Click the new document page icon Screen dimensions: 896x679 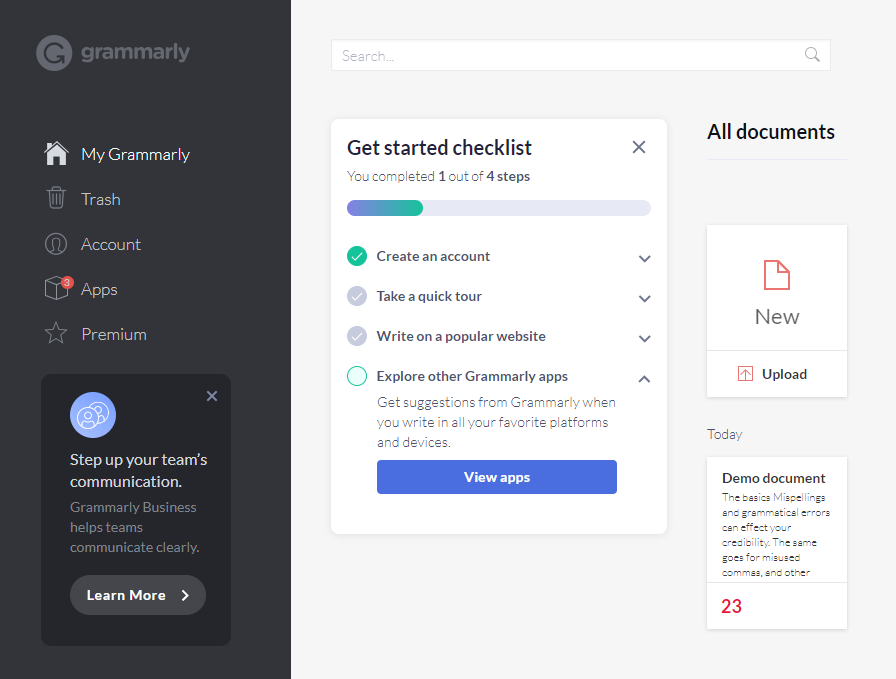[x=777, y=275]
